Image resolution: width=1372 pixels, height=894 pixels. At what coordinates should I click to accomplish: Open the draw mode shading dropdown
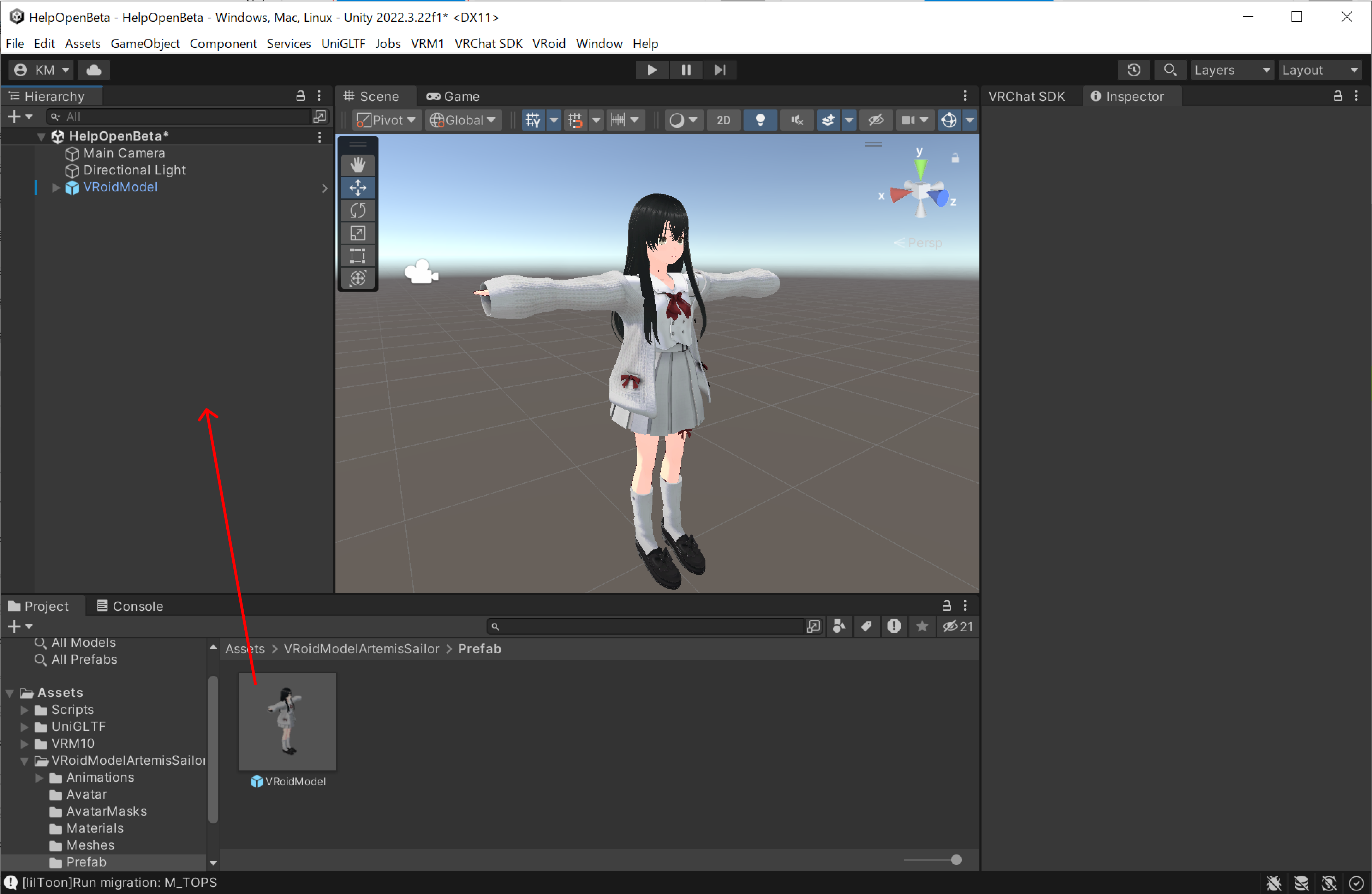click(x=683, y=120)
